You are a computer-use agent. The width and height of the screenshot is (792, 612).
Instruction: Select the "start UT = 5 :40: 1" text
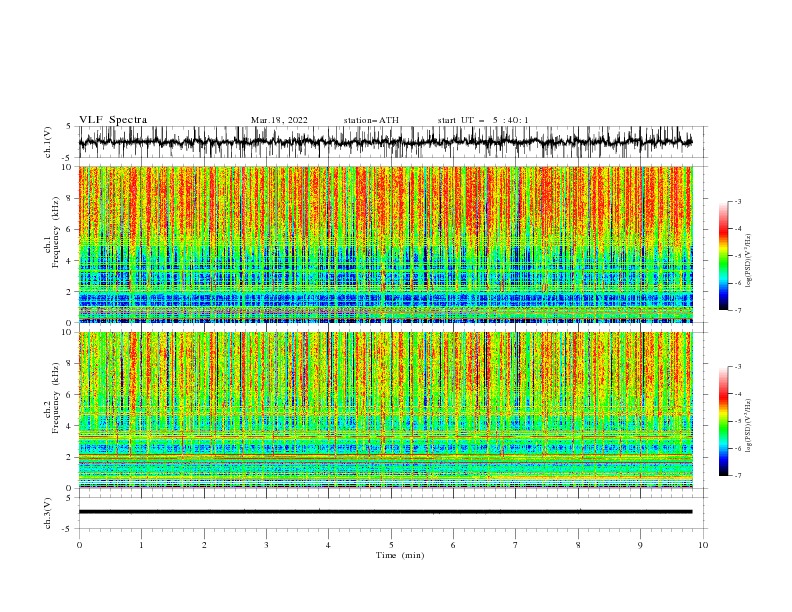(x=483, y=120)
